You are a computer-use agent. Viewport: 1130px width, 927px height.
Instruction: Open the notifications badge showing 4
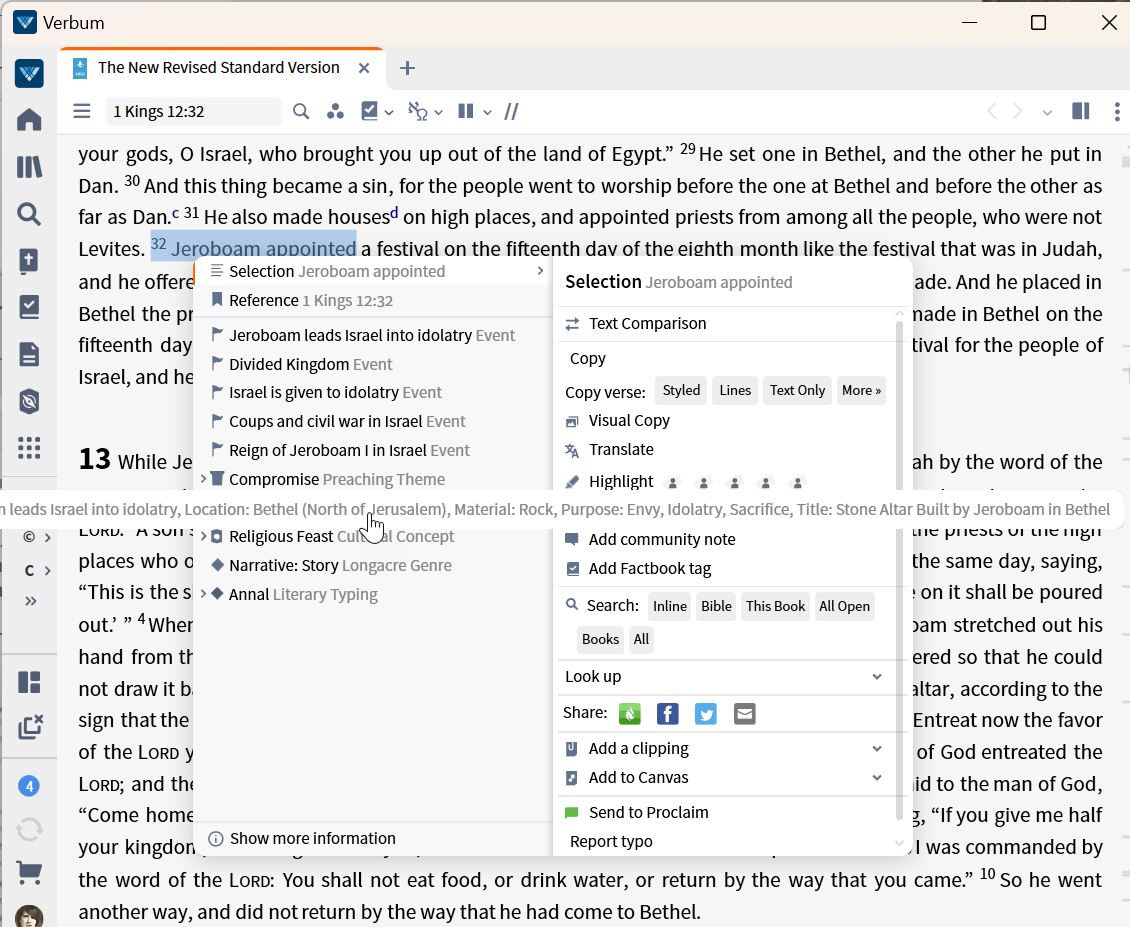[x=29, y=786]
